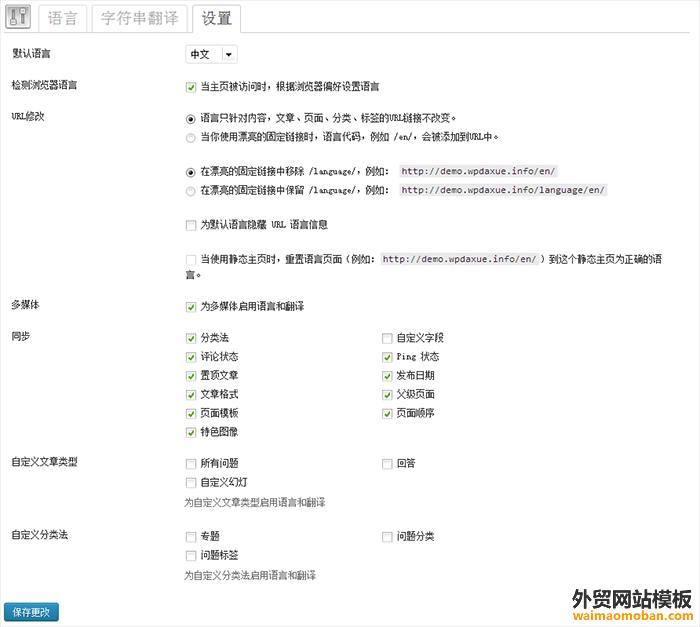Click the 保存更改 button
Viewport: 700px width, 627px height.
point(33,611)
